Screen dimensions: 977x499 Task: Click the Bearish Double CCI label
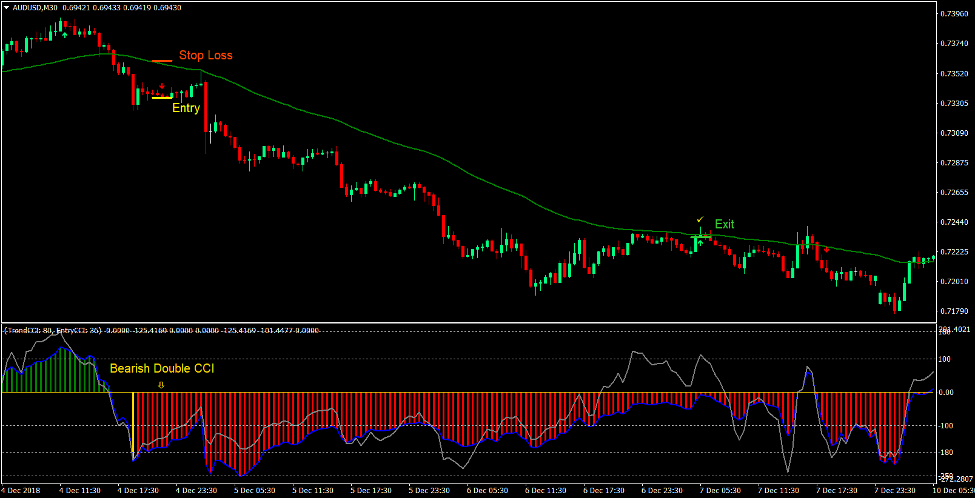[160, 369]
